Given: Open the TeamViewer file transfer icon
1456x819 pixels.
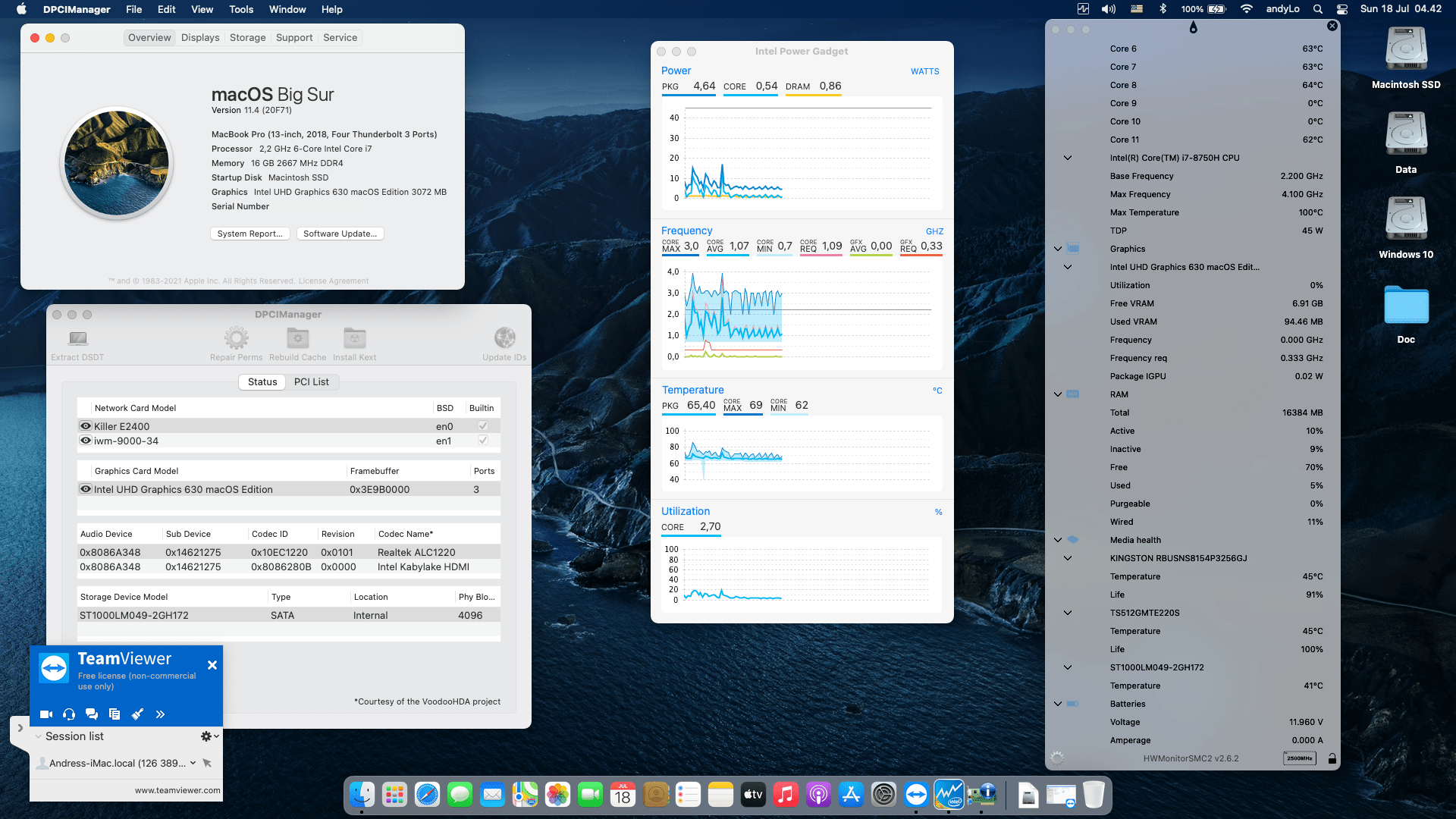Looking at the screenshot, I should pos(115,714).
